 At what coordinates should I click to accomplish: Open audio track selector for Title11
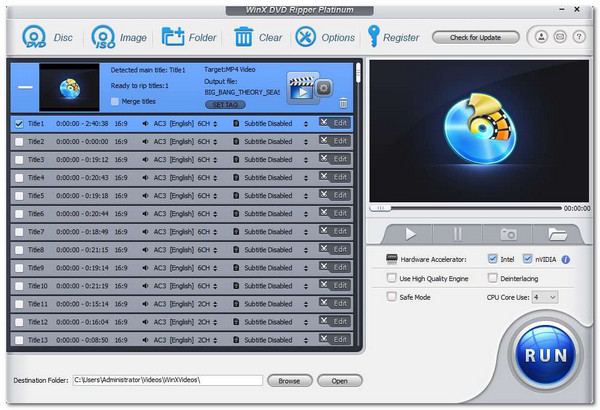[x=215, y=304]
